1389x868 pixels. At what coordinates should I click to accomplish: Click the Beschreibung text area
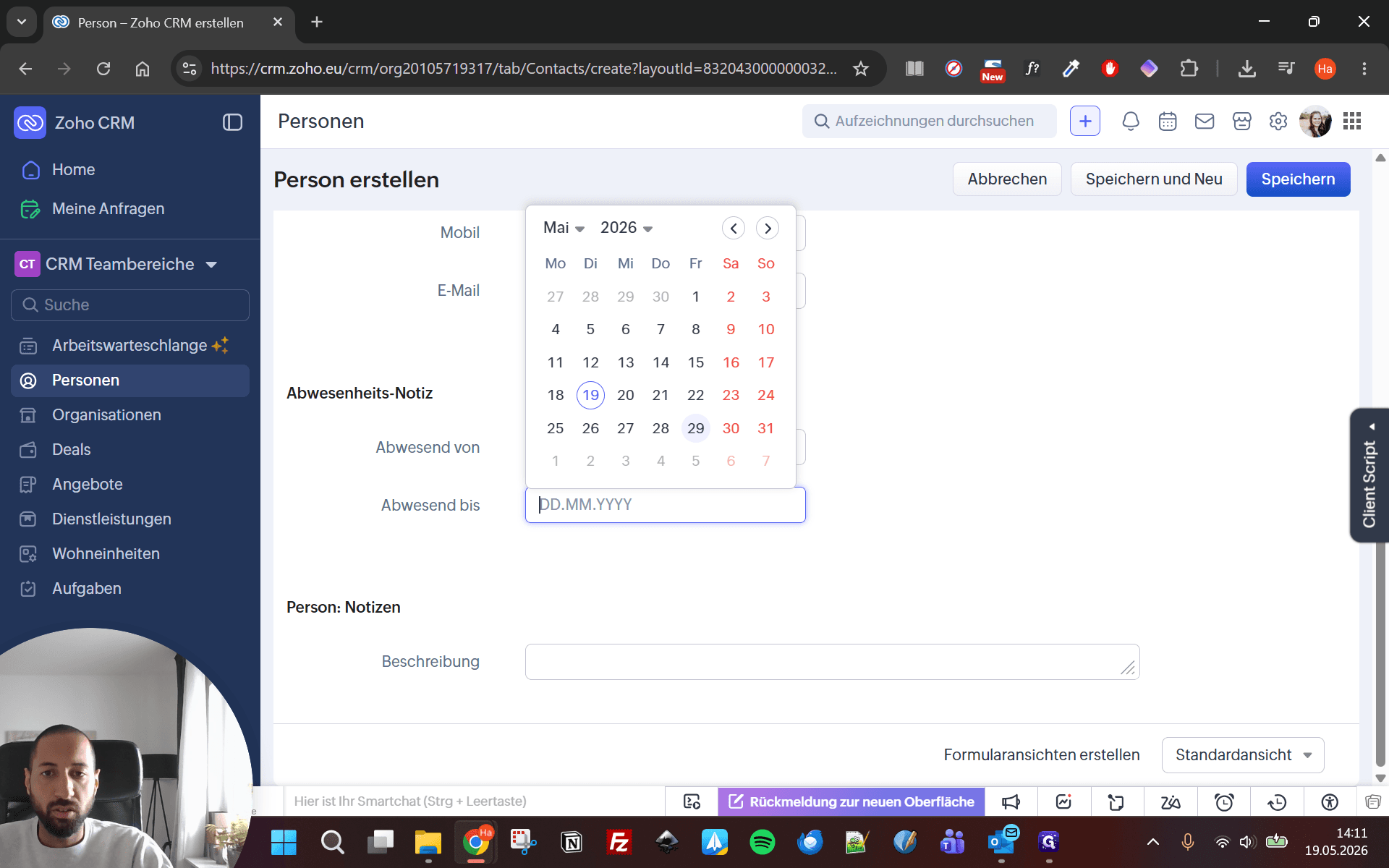(832, 662)
